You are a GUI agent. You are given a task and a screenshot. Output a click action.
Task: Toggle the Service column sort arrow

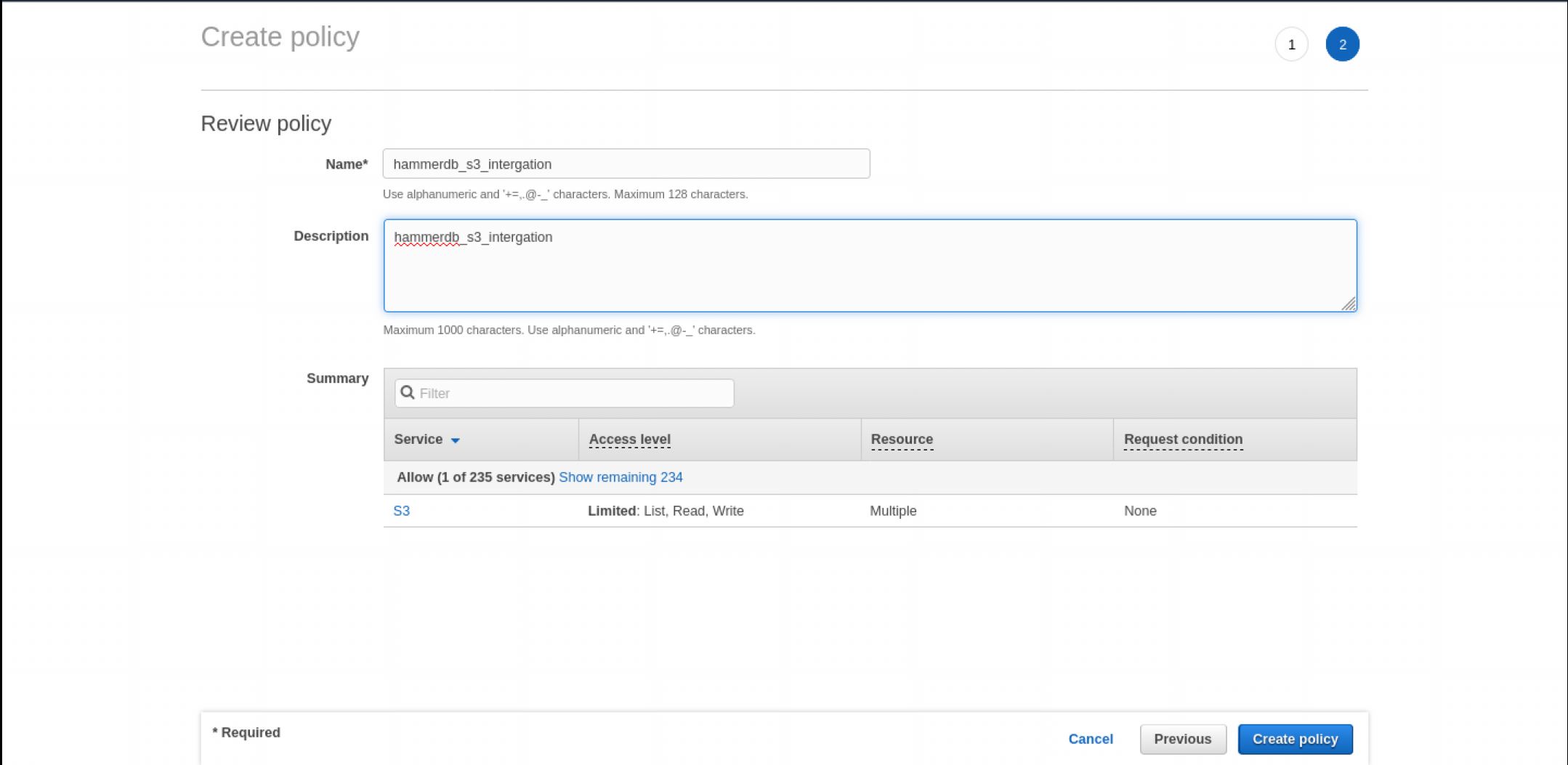coord(455,440)
